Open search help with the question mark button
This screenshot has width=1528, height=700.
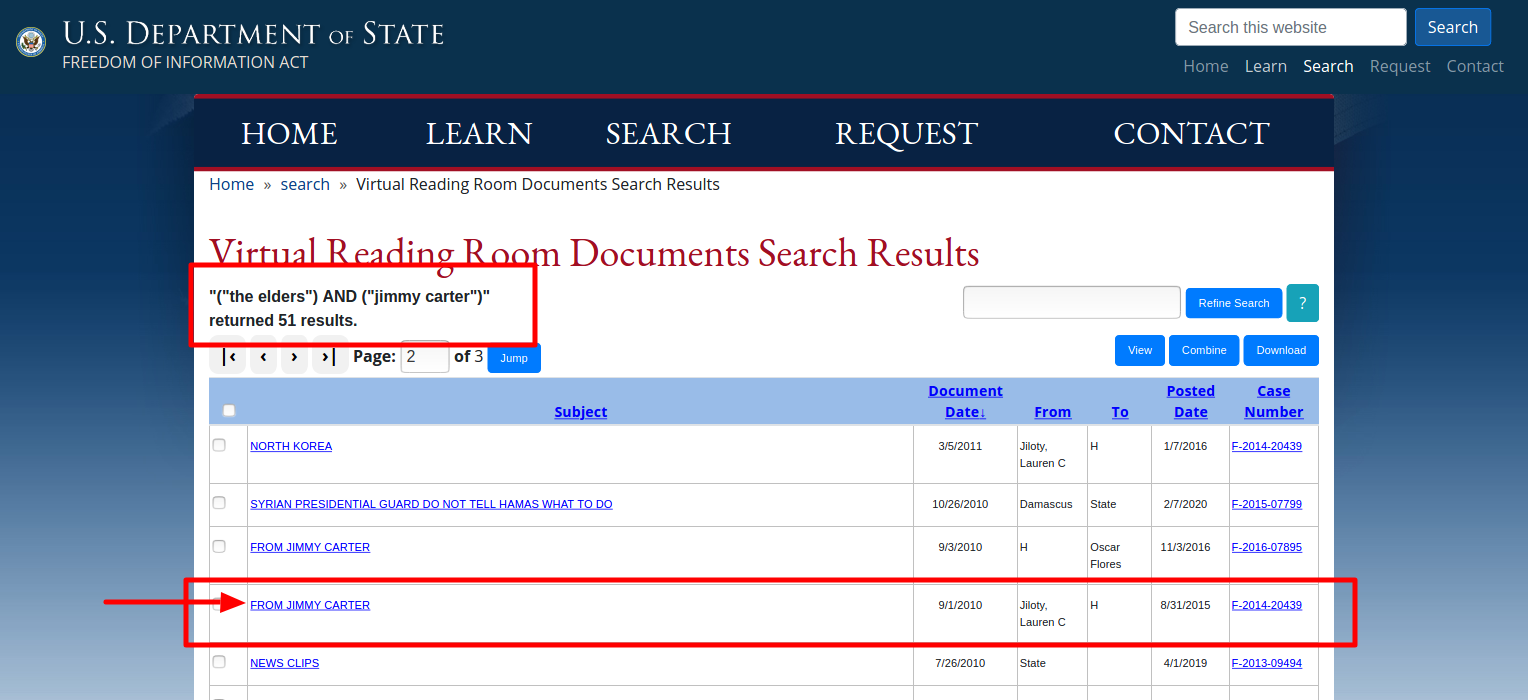(x=1302, y=303)
